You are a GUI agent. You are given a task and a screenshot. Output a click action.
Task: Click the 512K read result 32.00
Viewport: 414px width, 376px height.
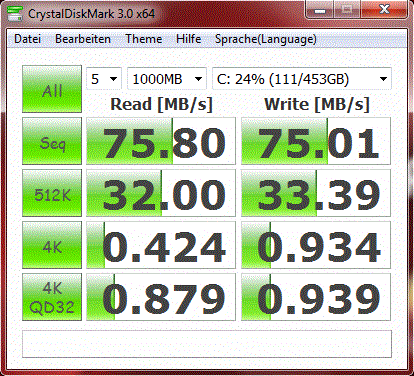[161, 193]
